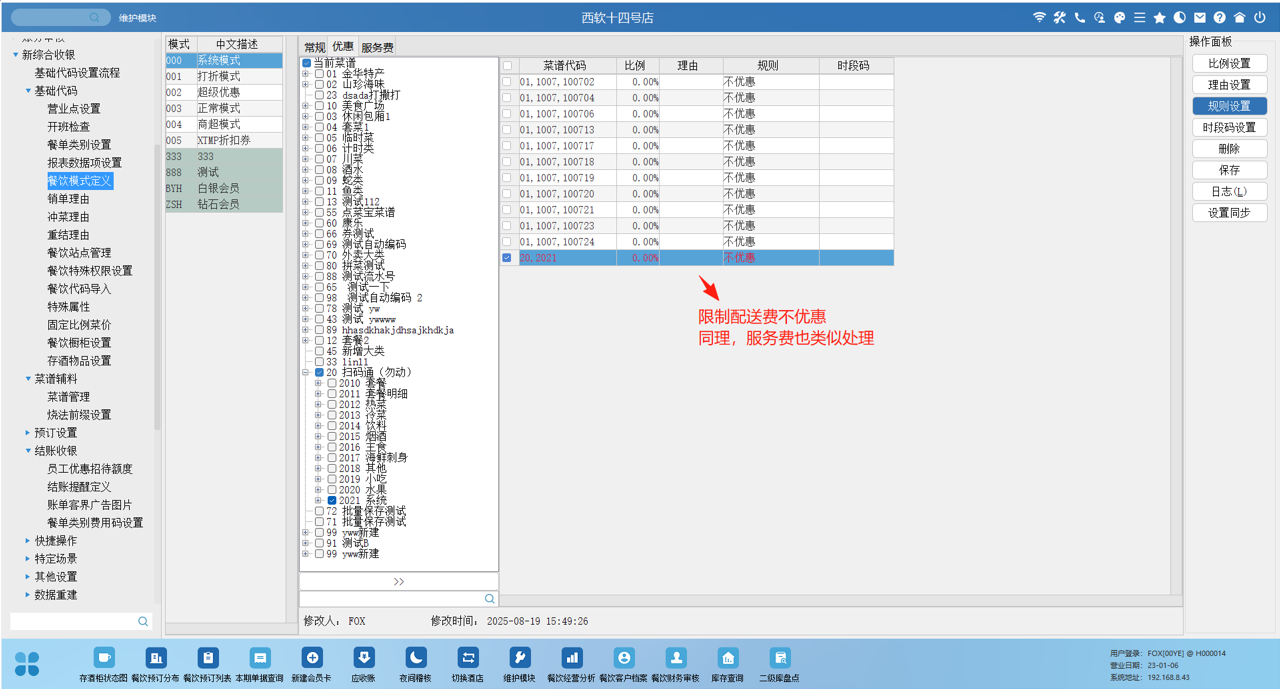Toggle the 当前菜谱 root checkbox

point(307,63)
